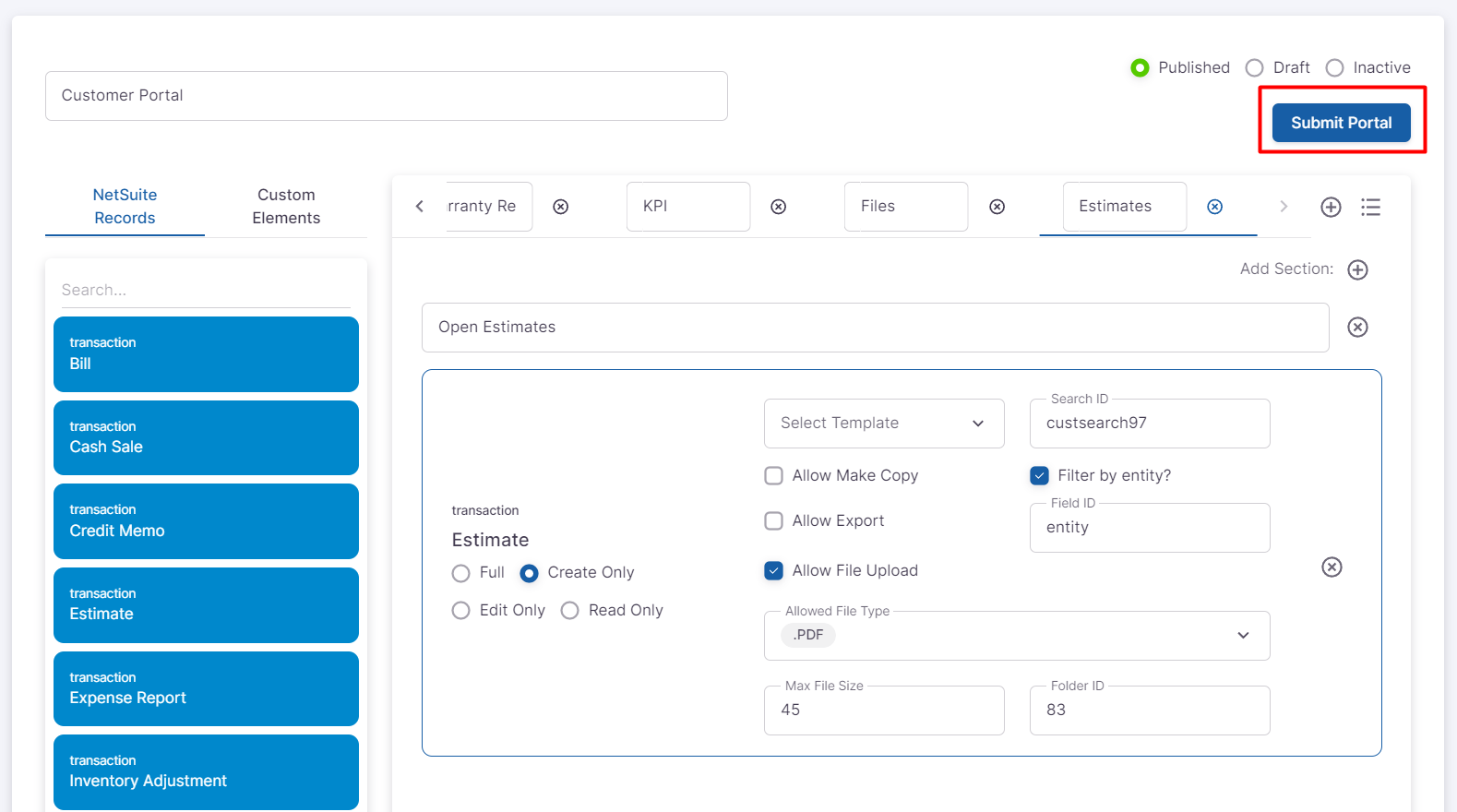Click the Add Section plus icon
The height and width of the screenshot is (812, 1457).
pos(1357,269)
